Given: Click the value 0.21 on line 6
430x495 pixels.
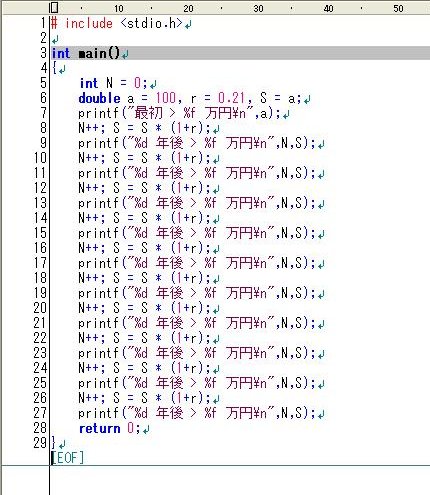Looking at the screenshot, I should coord(231,98).
